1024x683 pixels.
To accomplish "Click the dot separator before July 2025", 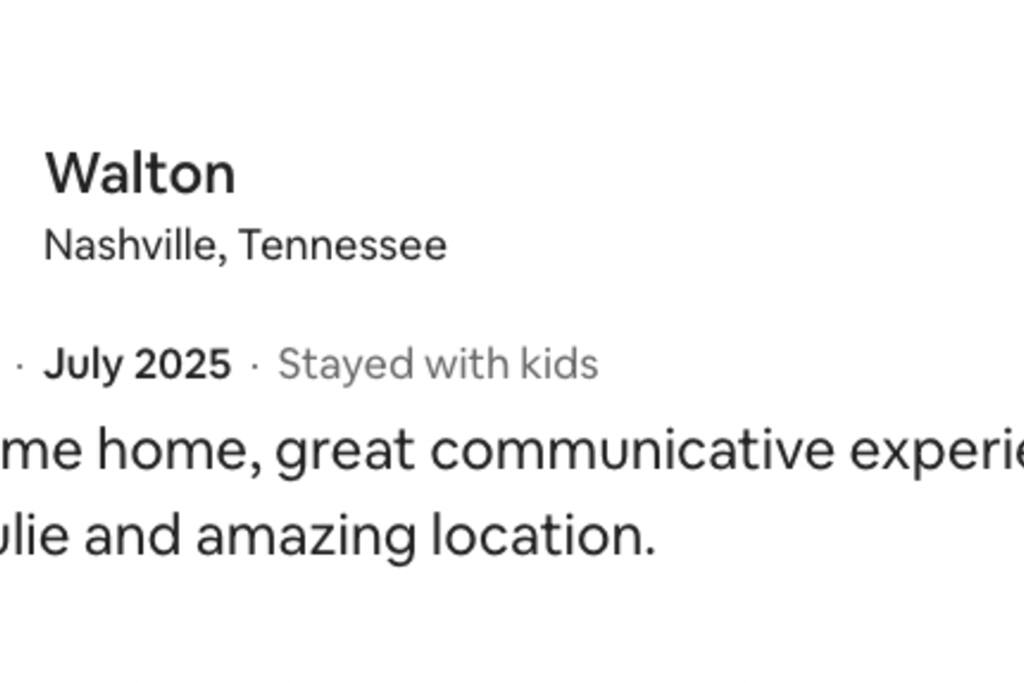I will click(20, 366).
